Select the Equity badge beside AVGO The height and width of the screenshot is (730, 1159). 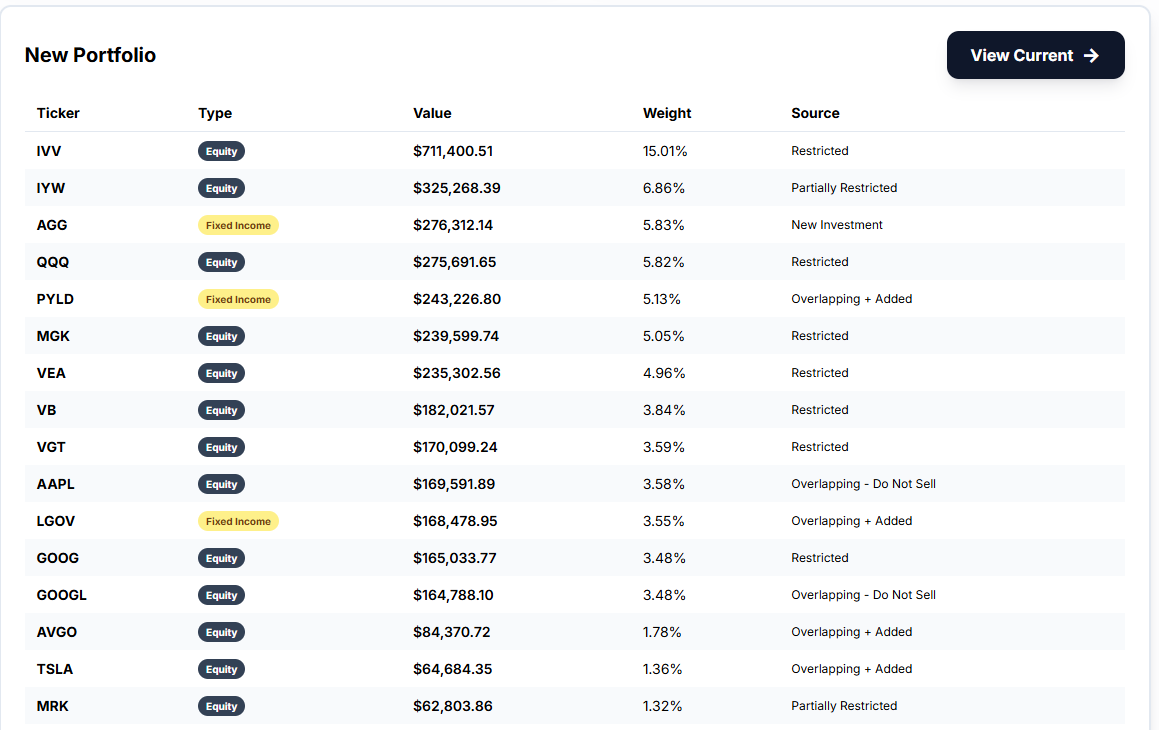click(221, 632)
